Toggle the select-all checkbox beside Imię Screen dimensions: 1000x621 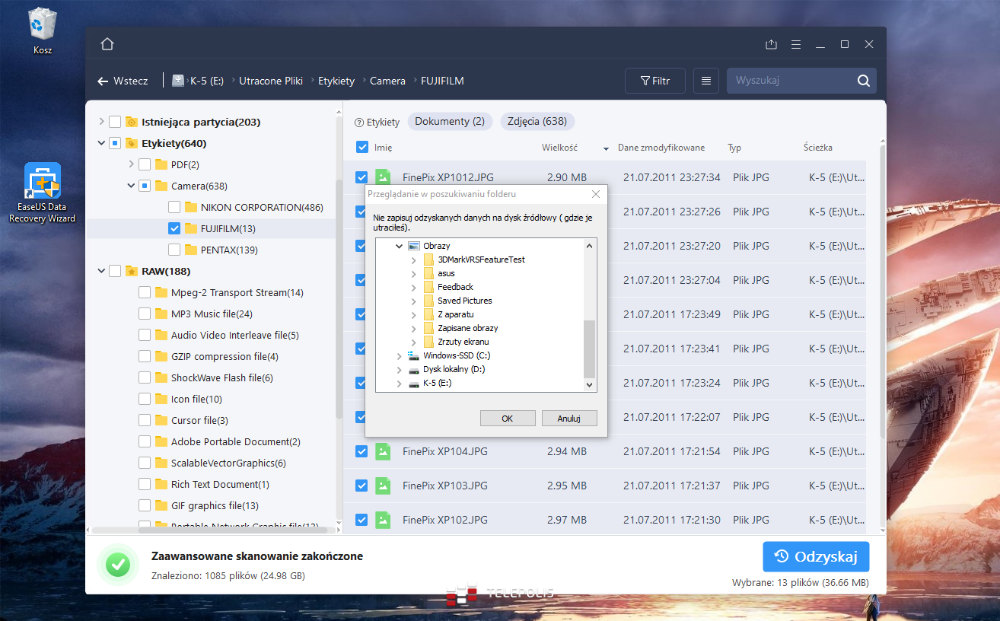pos(362,148)
